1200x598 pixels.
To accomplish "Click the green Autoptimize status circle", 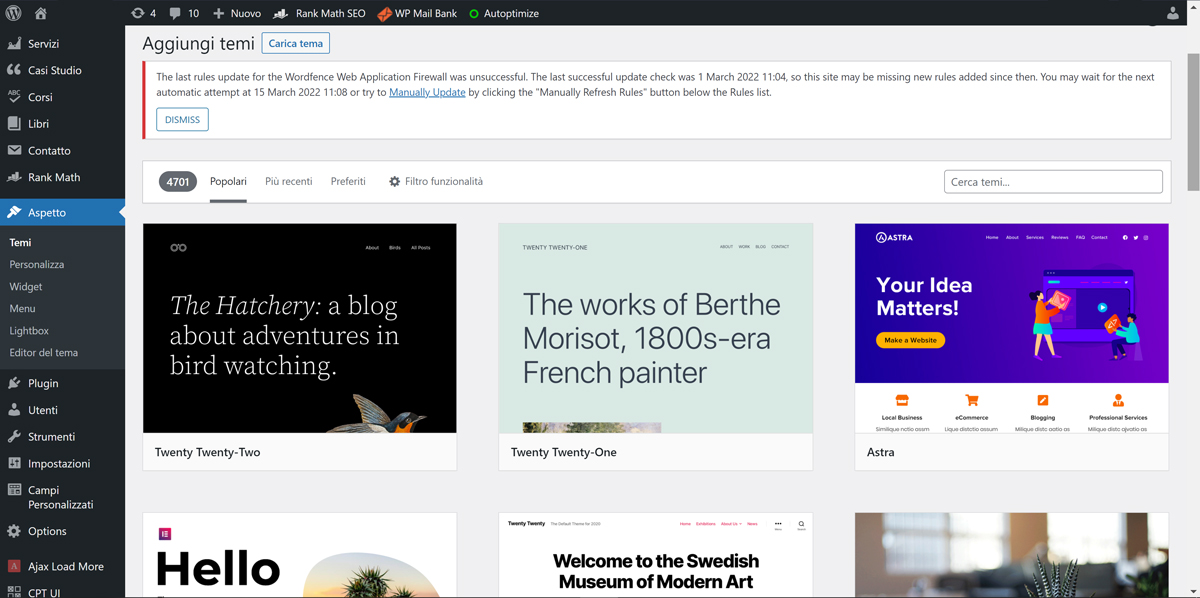I will 474,14.
